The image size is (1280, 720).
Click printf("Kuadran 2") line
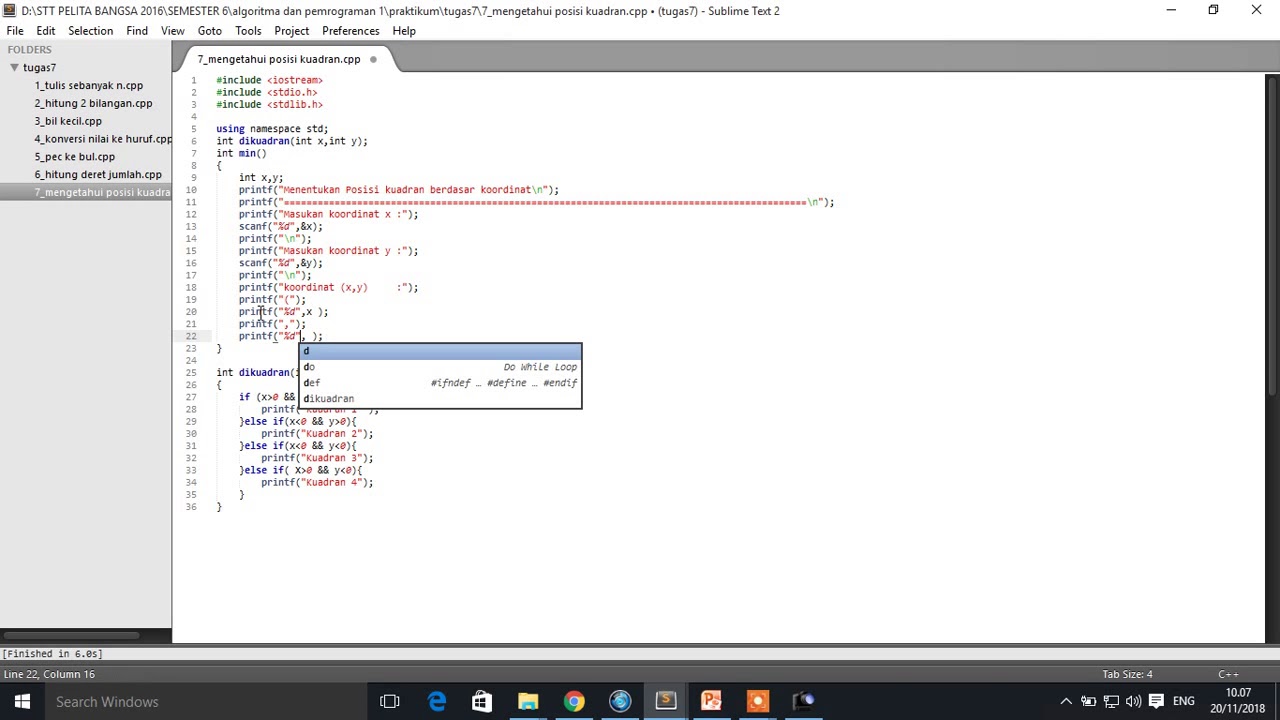click(x=317, y=434)
